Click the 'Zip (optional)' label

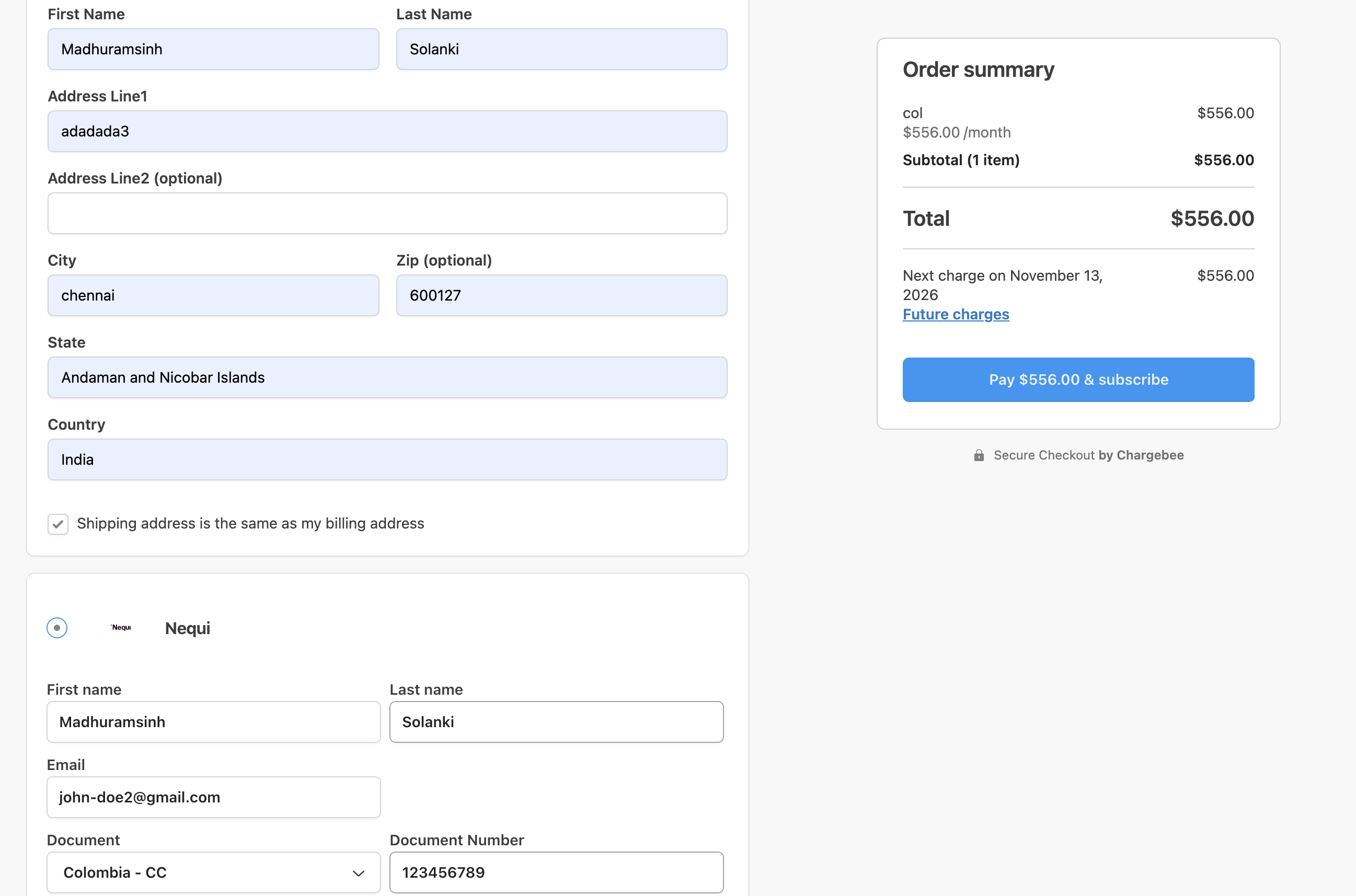[x=444, y=260]
